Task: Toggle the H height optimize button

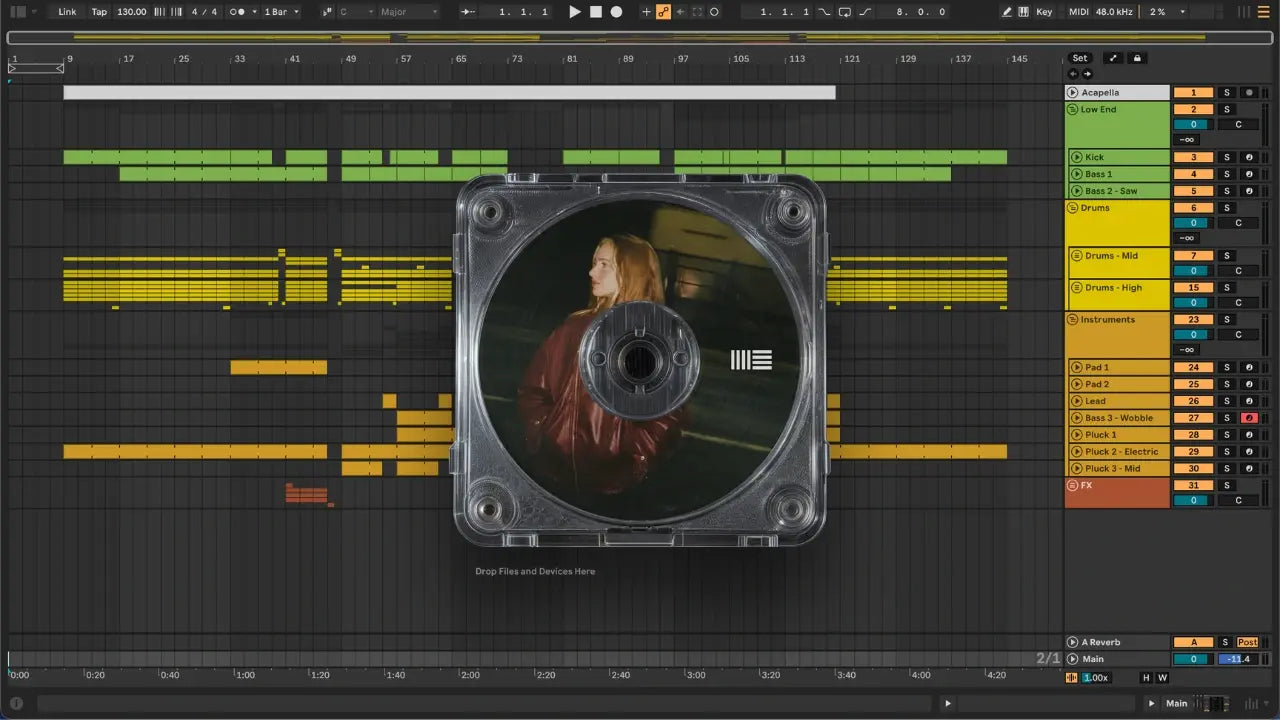Action: click(x=1146, y=678)
